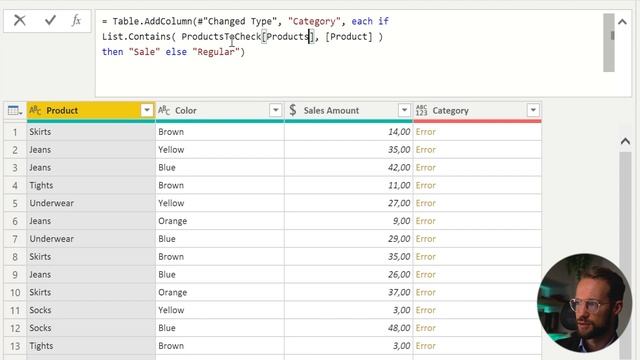Select Underwear cell in row 7

[91, 239]
